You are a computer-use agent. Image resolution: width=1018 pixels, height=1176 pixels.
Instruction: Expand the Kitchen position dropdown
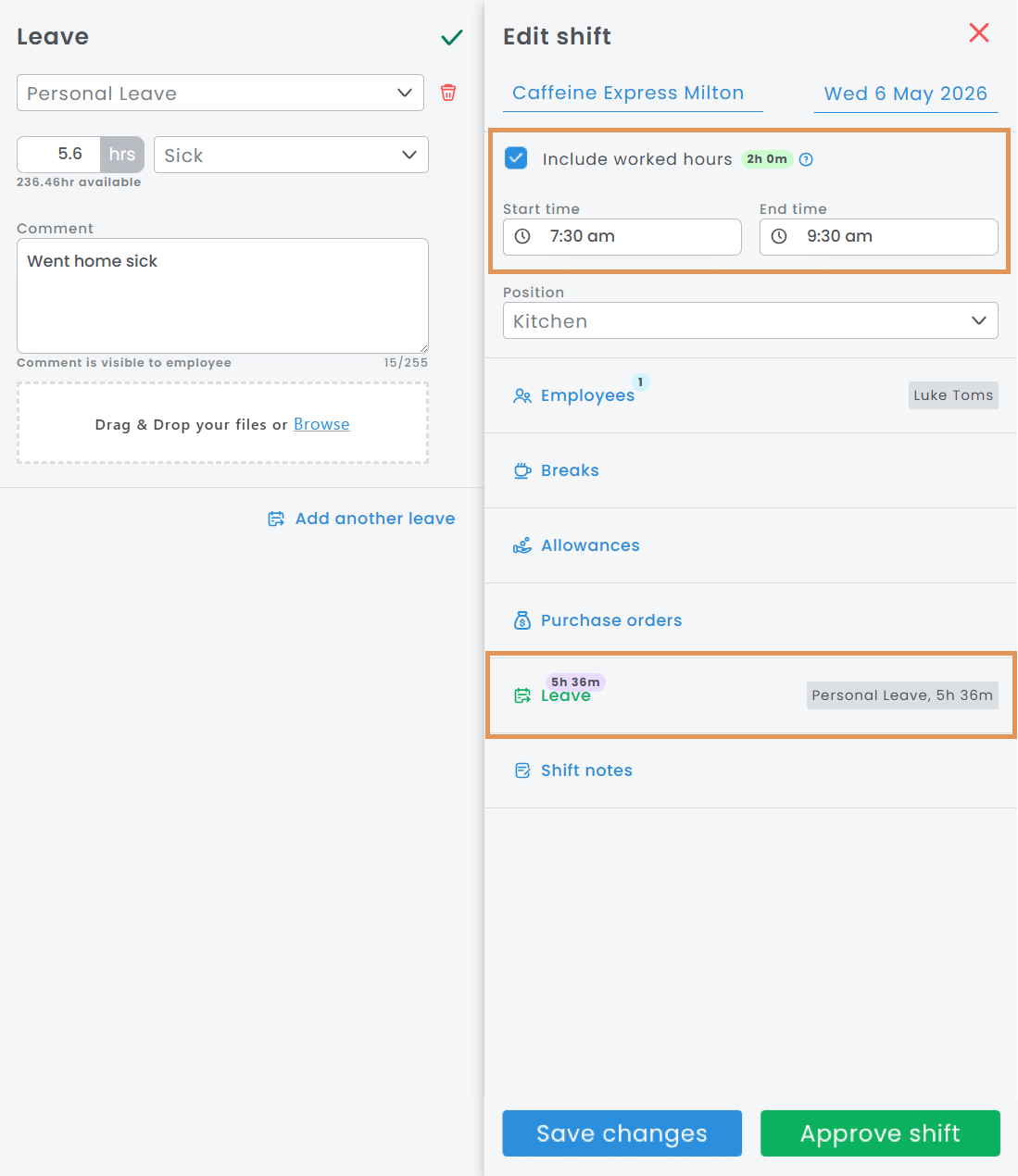(x=750, y=320)
